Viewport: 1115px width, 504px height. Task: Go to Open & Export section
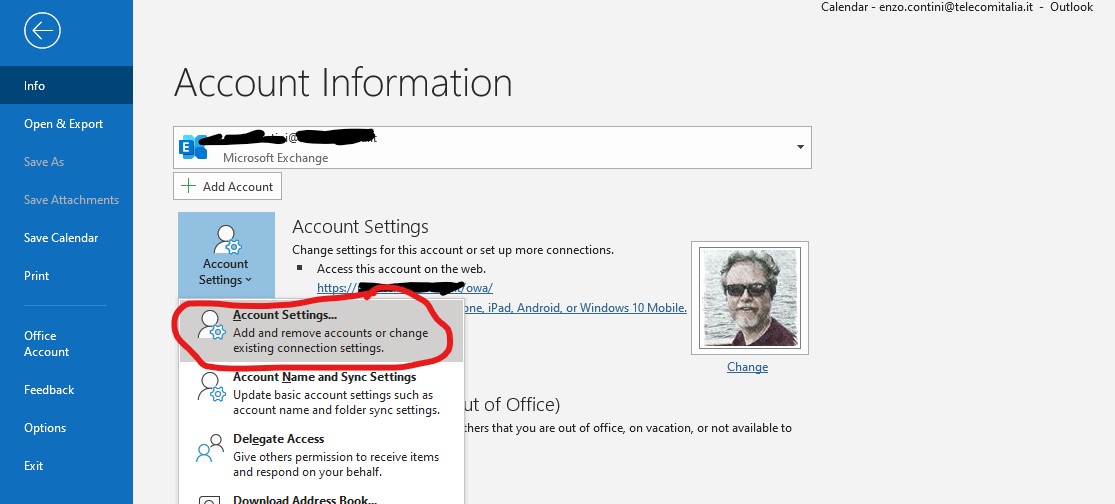64,124
